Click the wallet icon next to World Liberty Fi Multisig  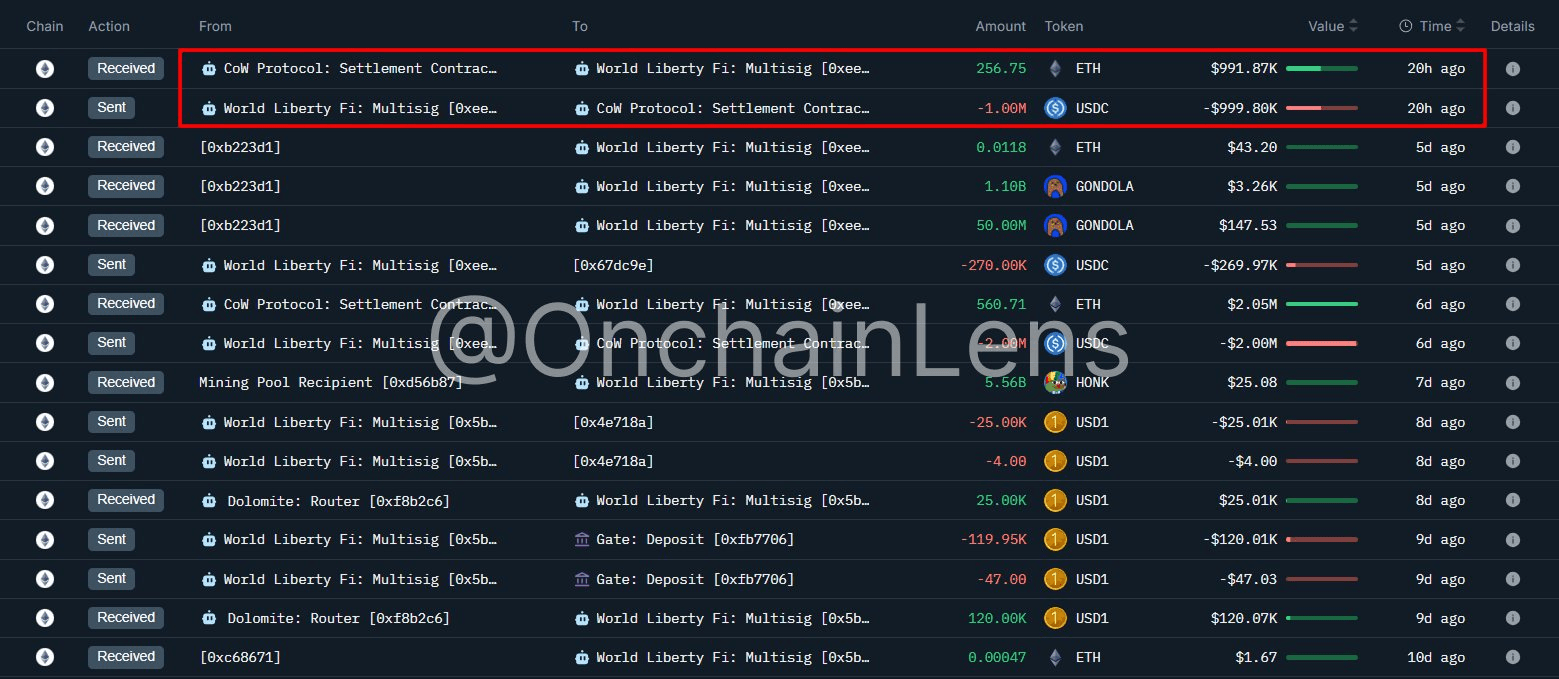[583, 68]
